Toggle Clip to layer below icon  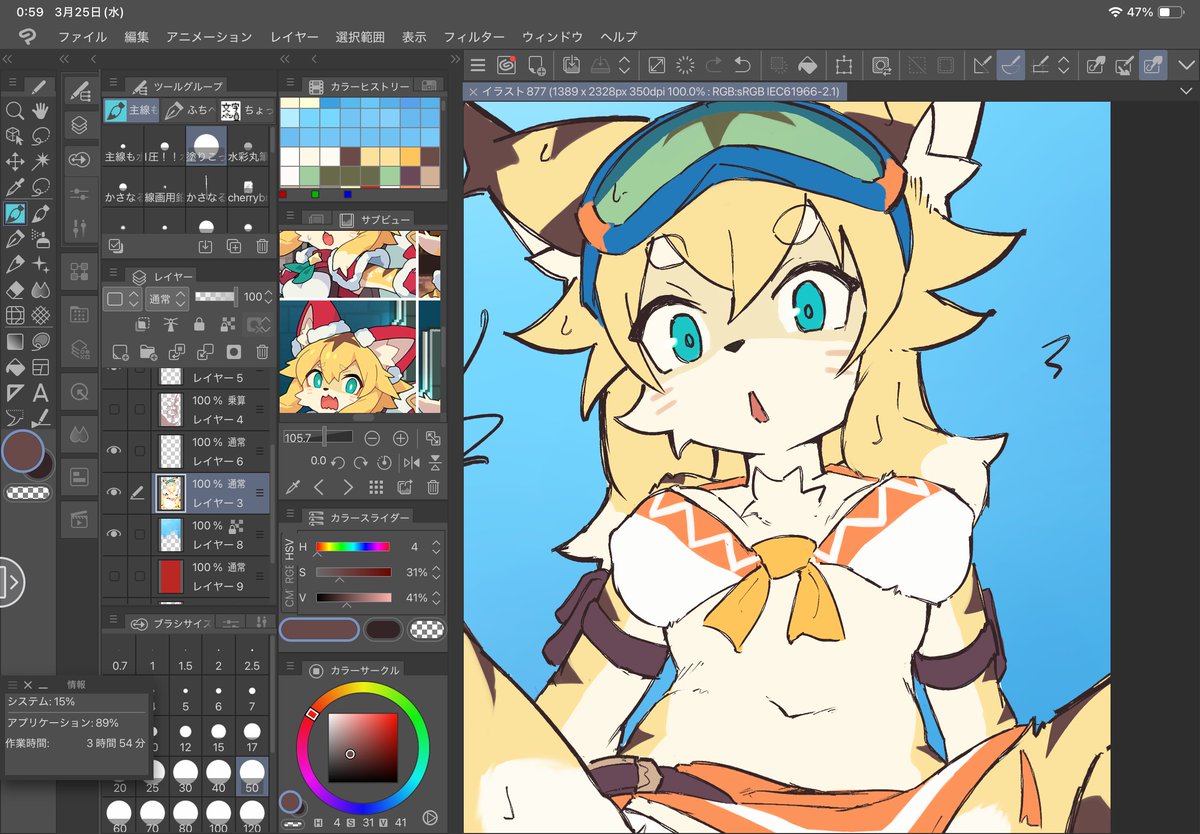pyautogui.click(x=143, y=324)
